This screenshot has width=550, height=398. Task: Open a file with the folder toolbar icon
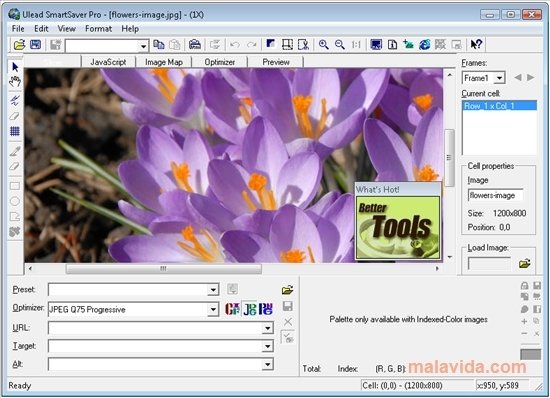coord(19,45)
